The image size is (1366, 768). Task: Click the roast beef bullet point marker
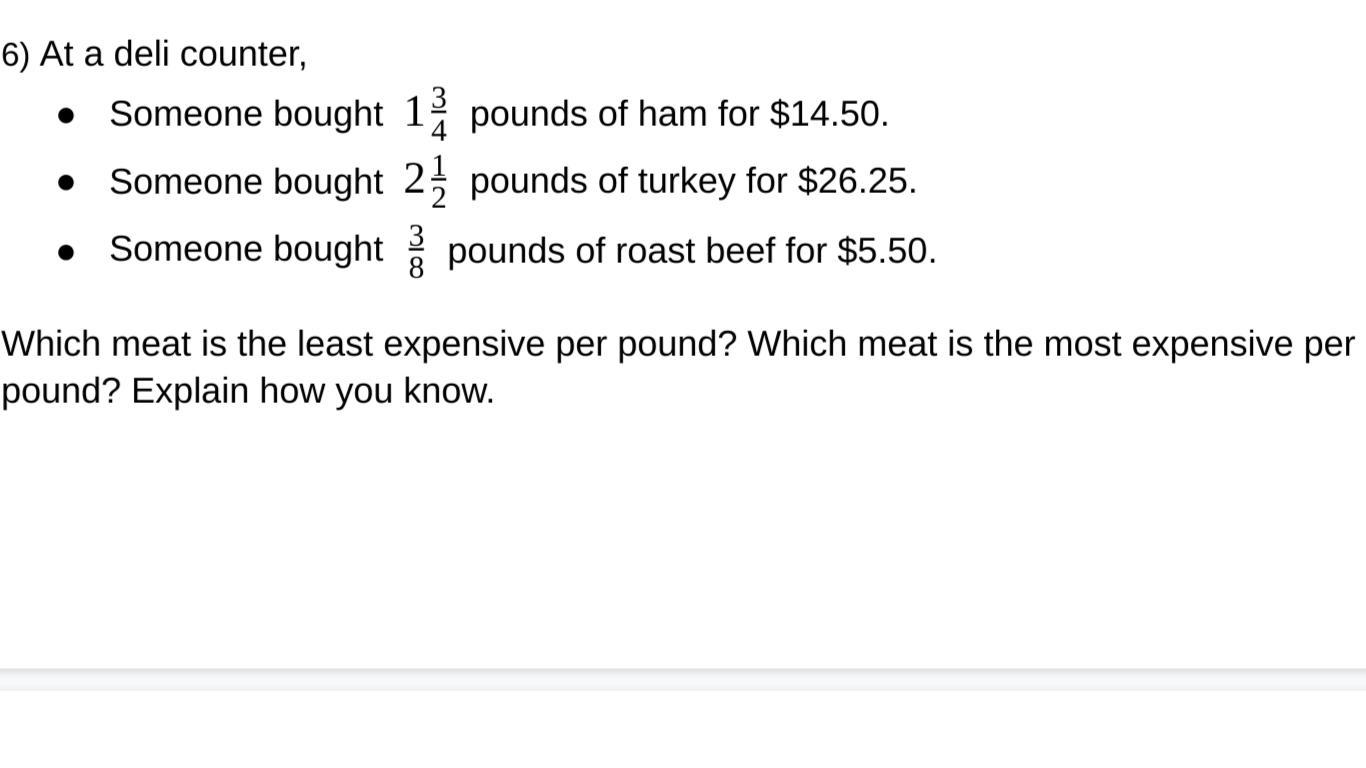(x=67, y=252)
